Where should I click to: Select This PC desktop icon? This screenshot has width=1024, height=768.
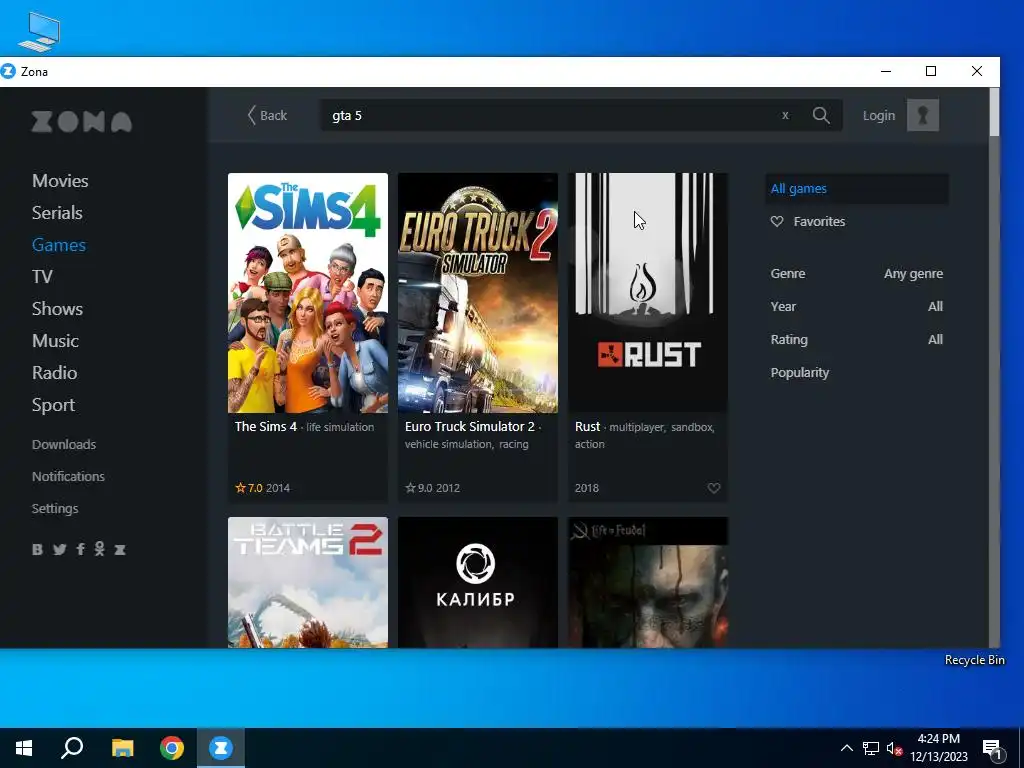(39, 31)
